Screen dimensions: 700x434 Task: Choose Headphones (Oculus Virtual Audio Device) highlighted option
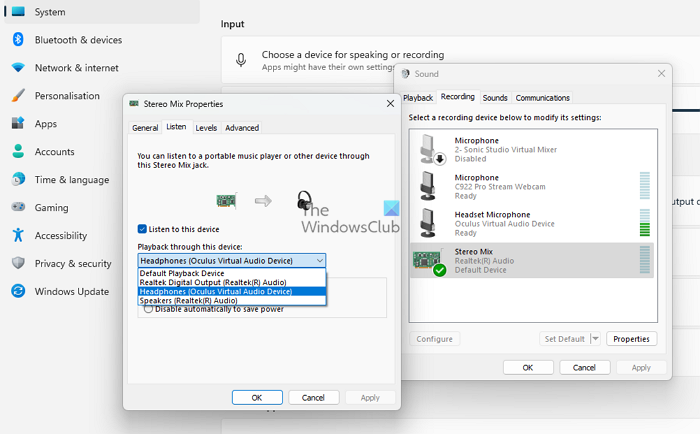click(232, 291)
